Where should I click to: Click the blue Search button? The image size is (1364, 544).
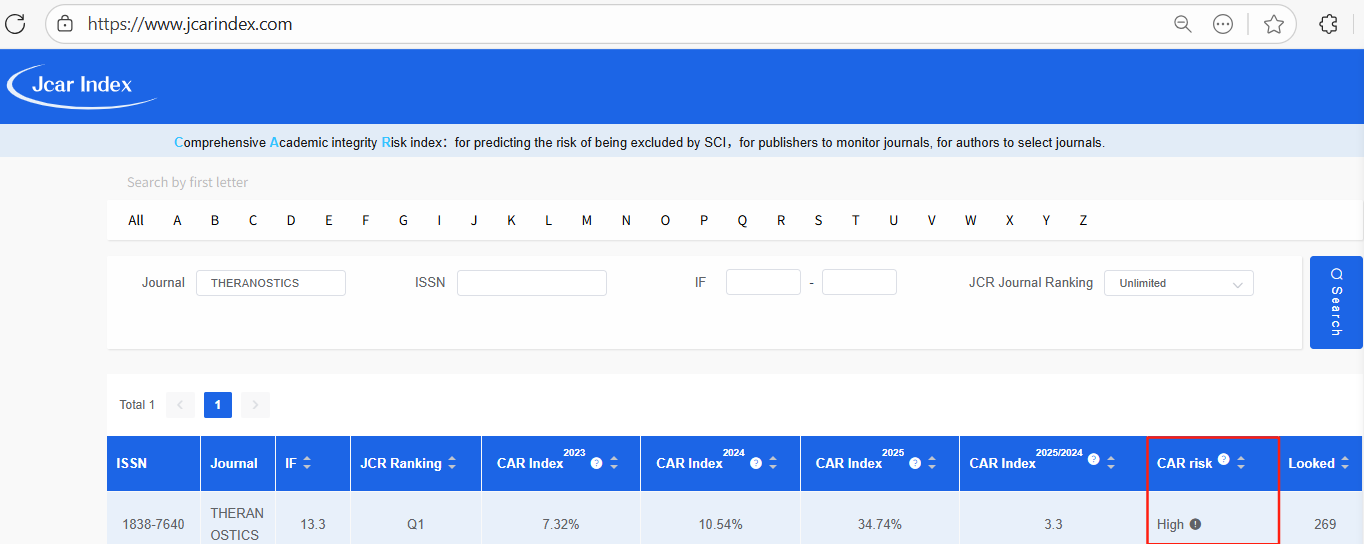1336,302
